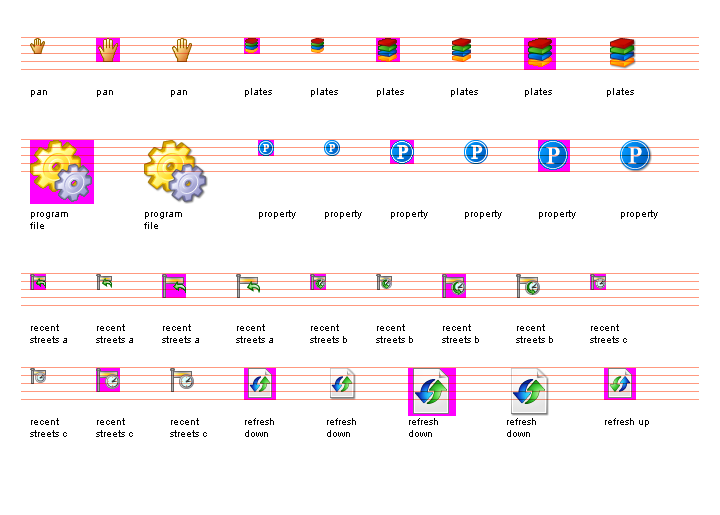Image resolution: width=720 pixels, height=515 pixels.
Task: Click the refresh up text label
Action: click(x=626, y=422)
